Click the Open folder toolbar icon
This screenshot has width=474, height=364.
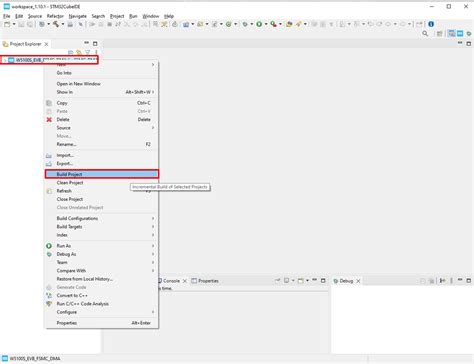point(289,24)
